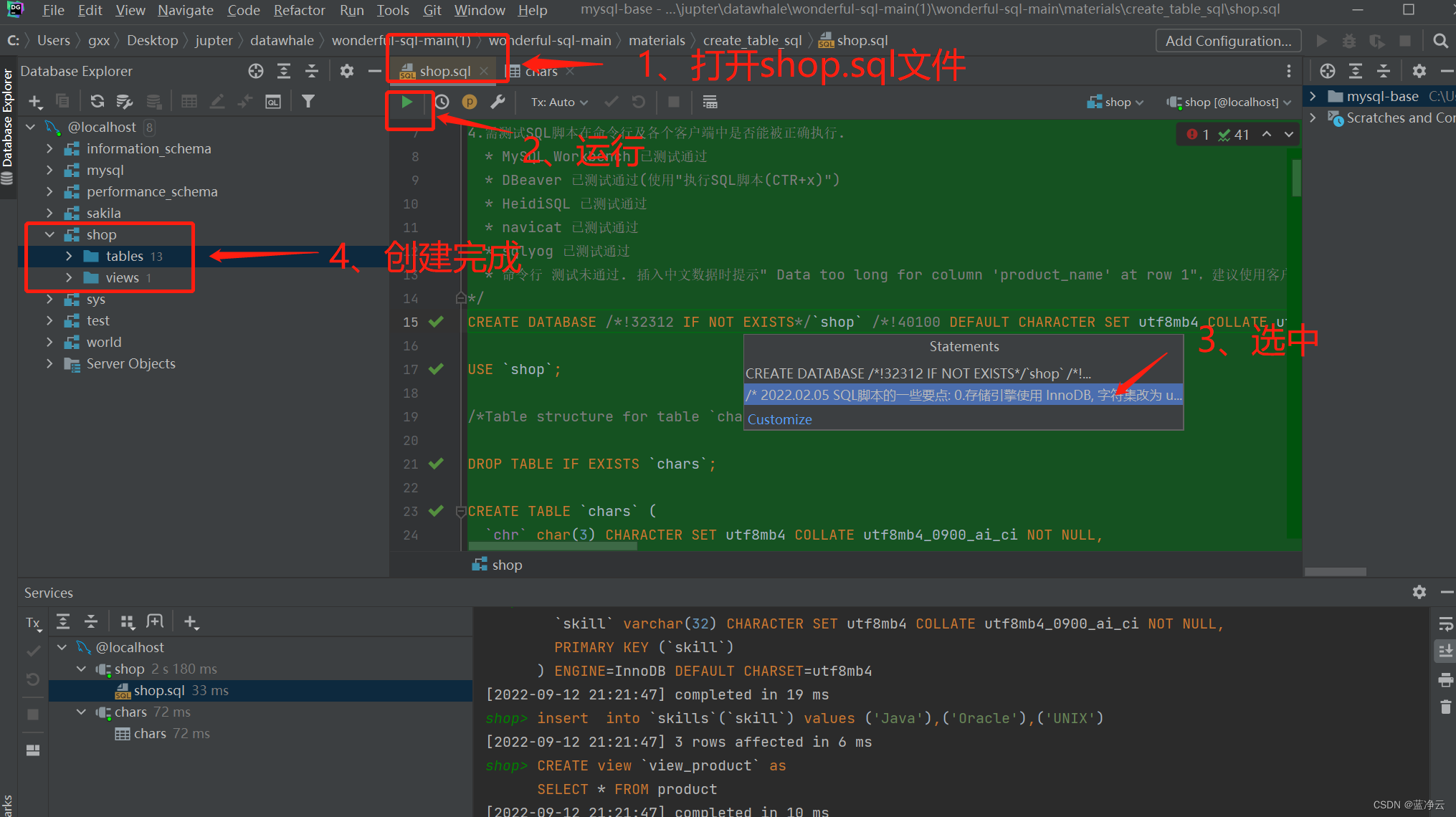1456x817 pixels.
Task: Expand the tables folder under shop
Action: tap(69, 257)
